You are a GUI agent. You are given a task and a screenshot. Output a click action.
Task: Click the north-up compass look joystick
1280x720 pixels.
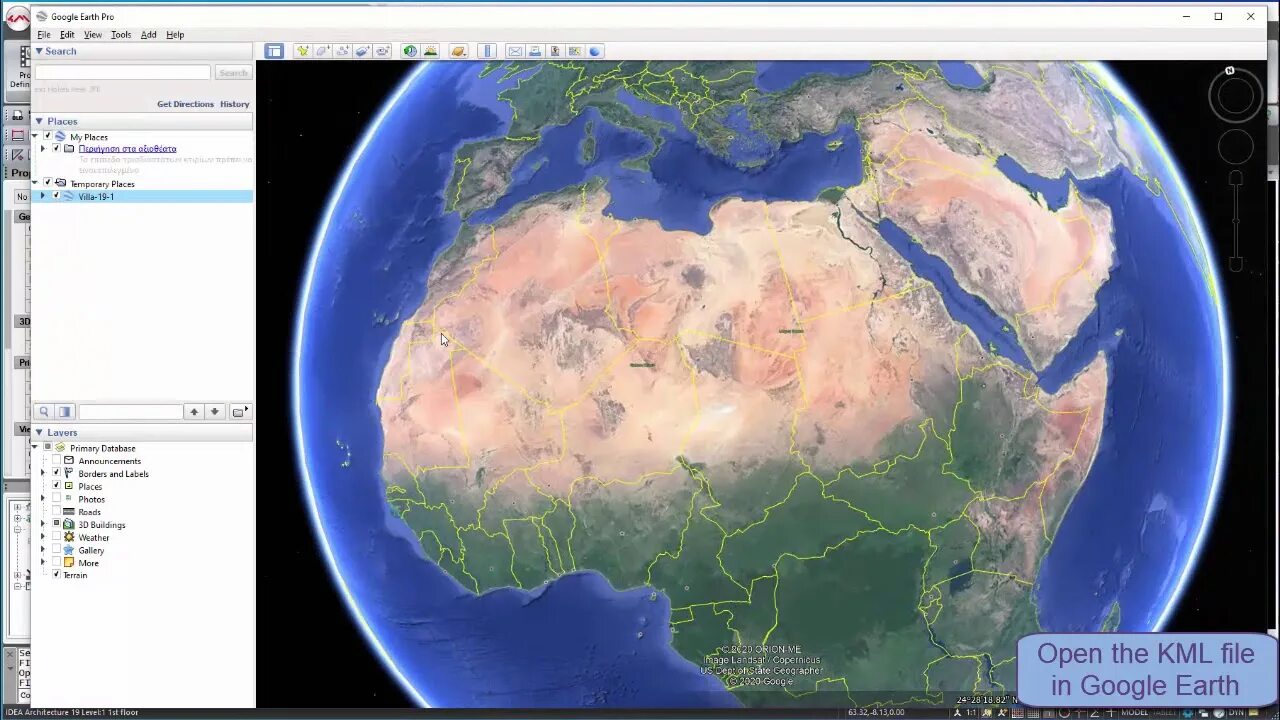pyautogui.click(x=1236, y=96)
